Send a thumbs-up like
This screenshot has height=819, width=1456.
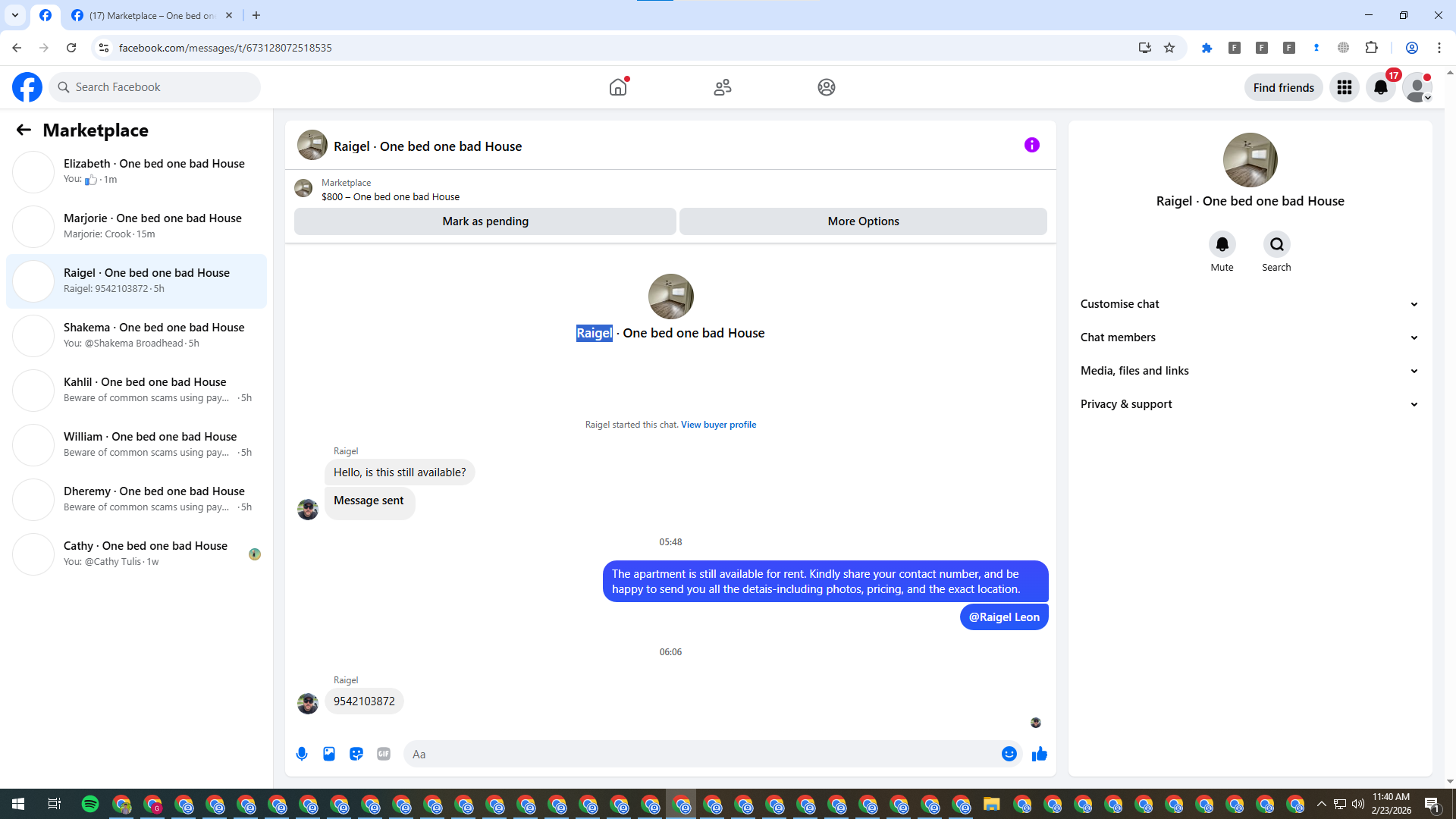click(x=1040, y=754)
